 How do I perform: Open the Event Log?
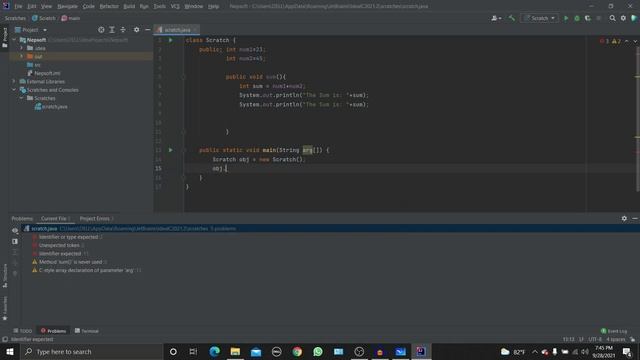614,331
